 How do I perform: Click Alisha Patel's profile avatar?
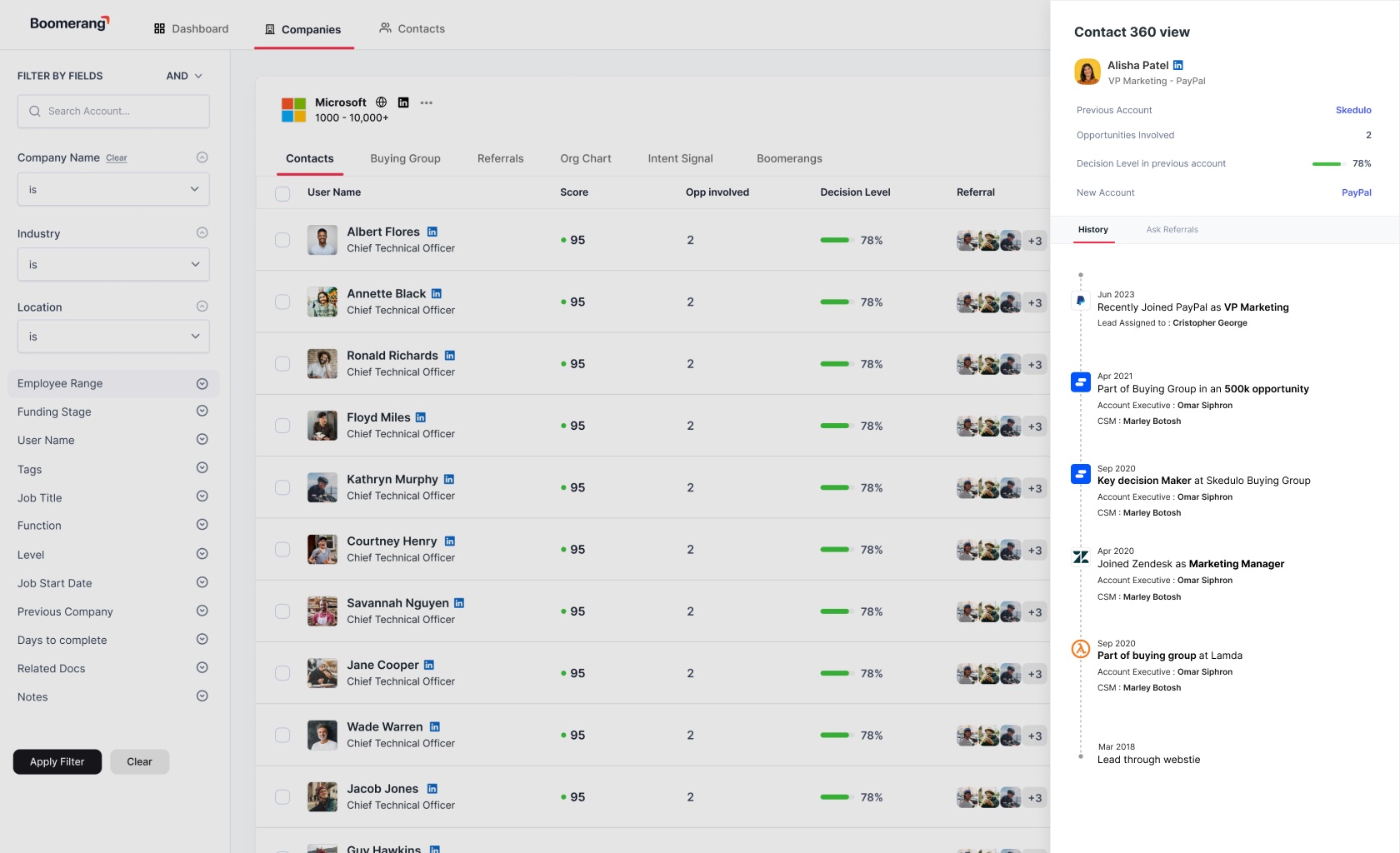point(1087,72)
